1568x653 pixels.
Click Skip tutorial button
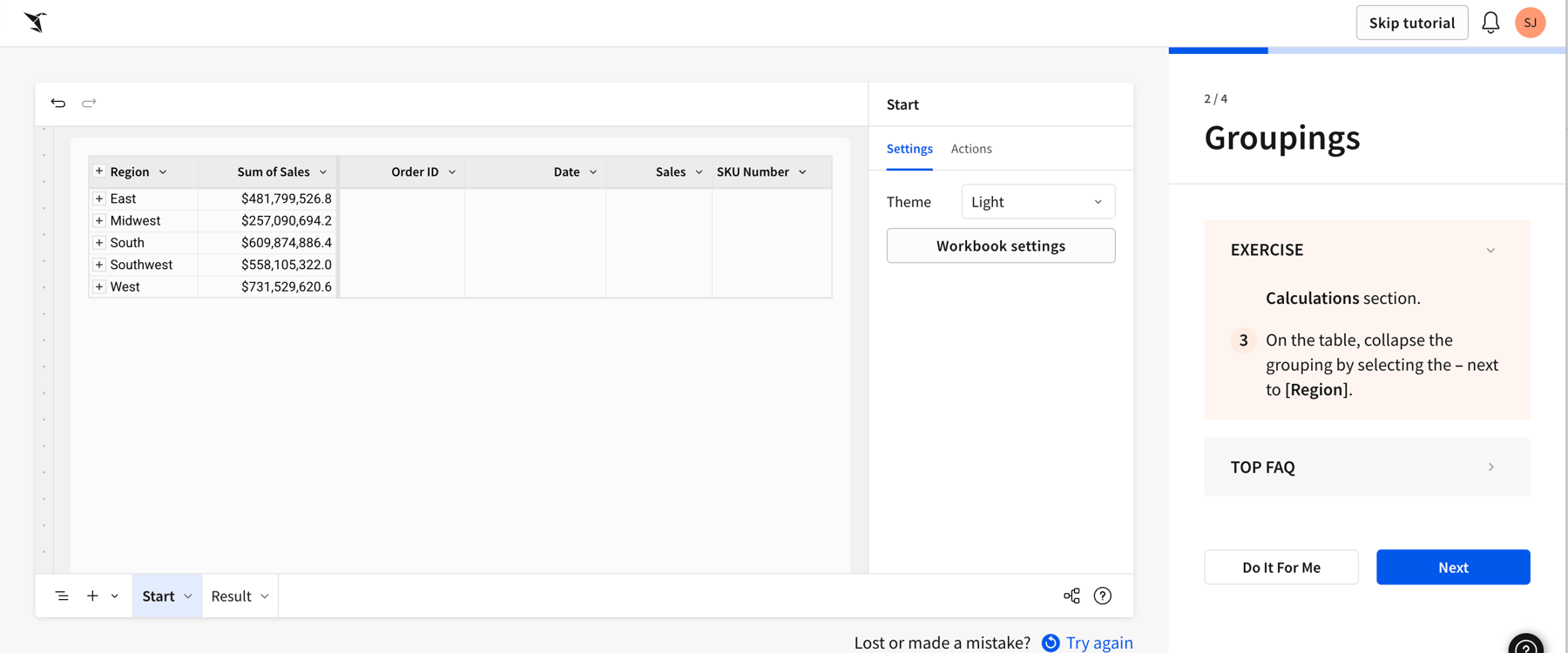click(1412, 23)
